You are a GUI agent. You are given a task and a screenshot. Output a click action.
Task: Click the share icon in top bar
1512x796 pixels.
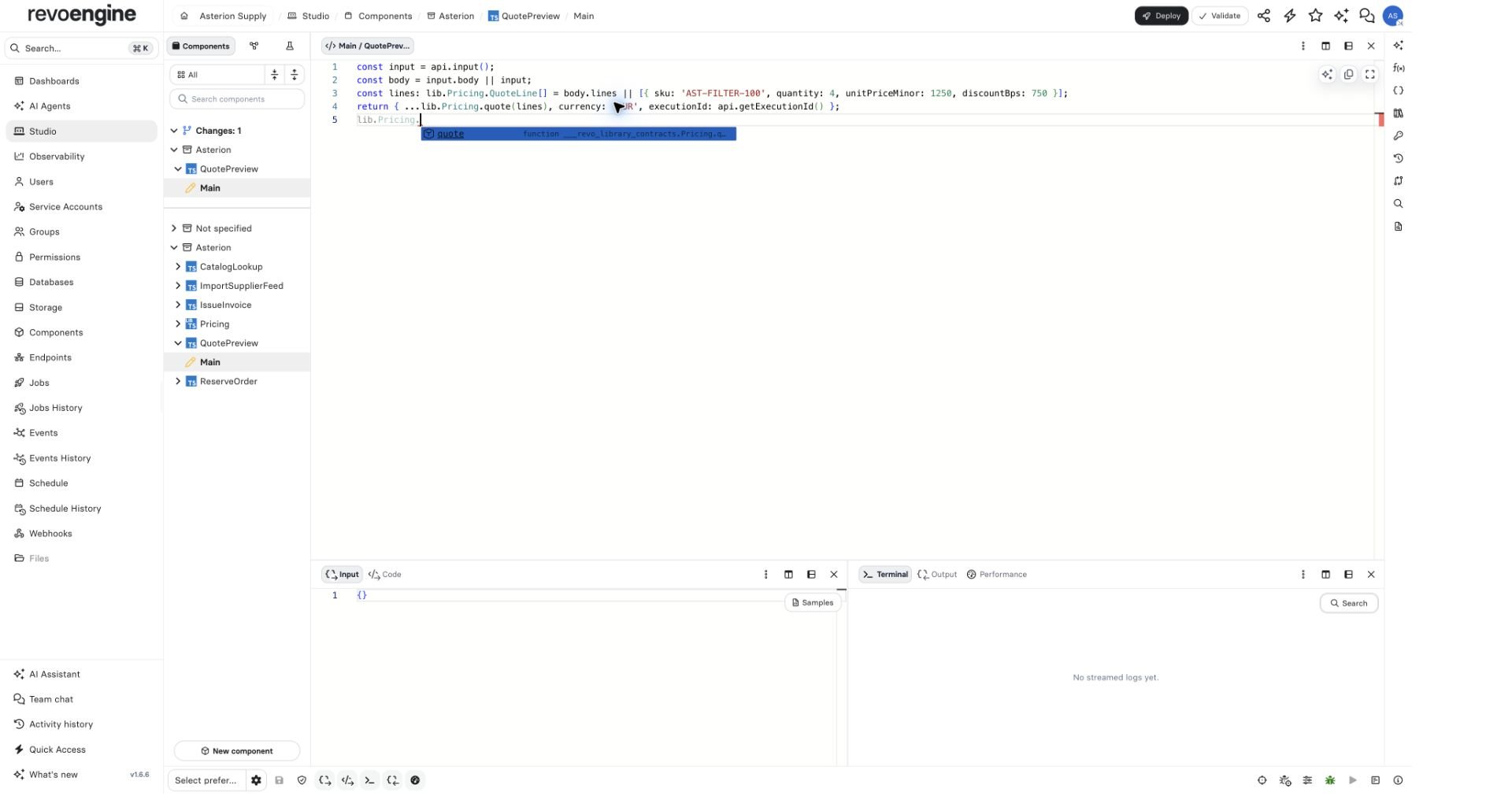point(1264,16)
